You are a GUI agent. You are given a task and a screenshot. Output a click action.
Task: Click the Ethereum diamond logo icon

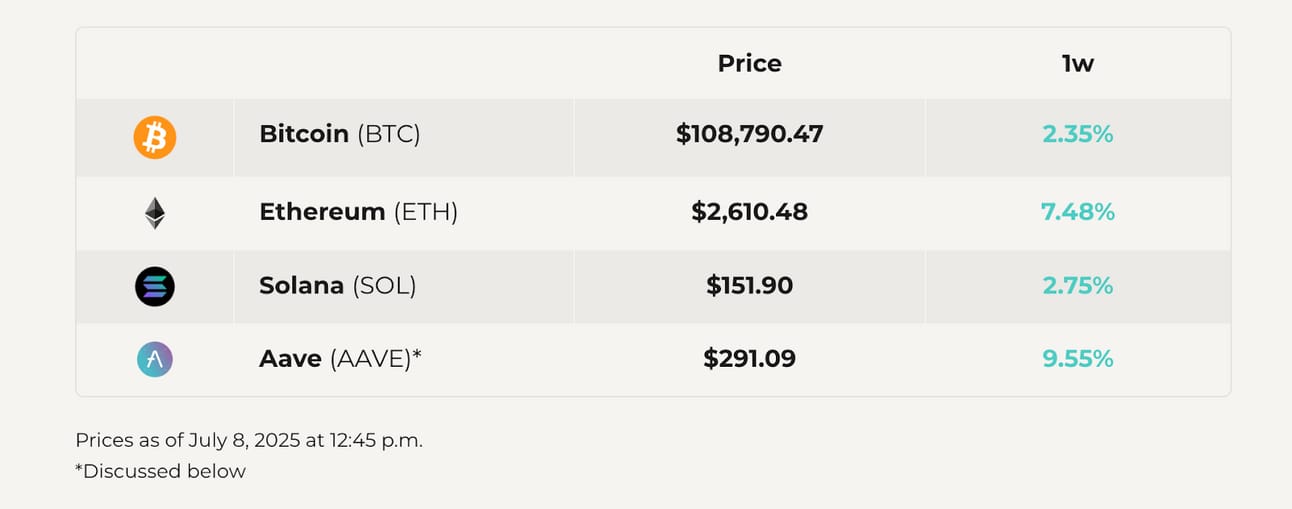(155, 212)
